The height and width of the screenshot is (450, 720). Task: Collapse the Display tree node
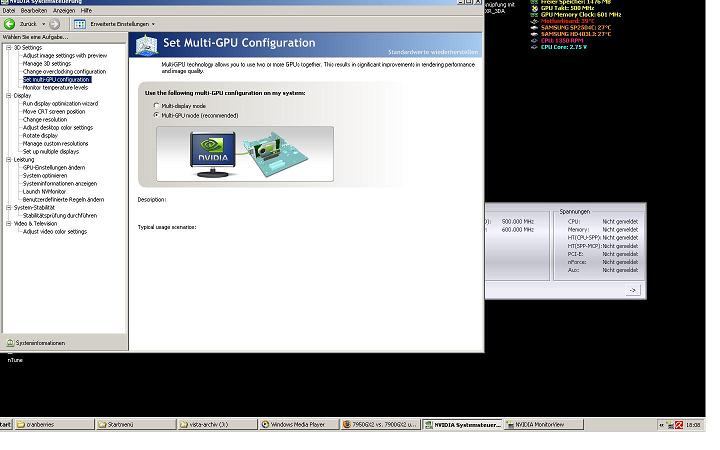(9, 96)
